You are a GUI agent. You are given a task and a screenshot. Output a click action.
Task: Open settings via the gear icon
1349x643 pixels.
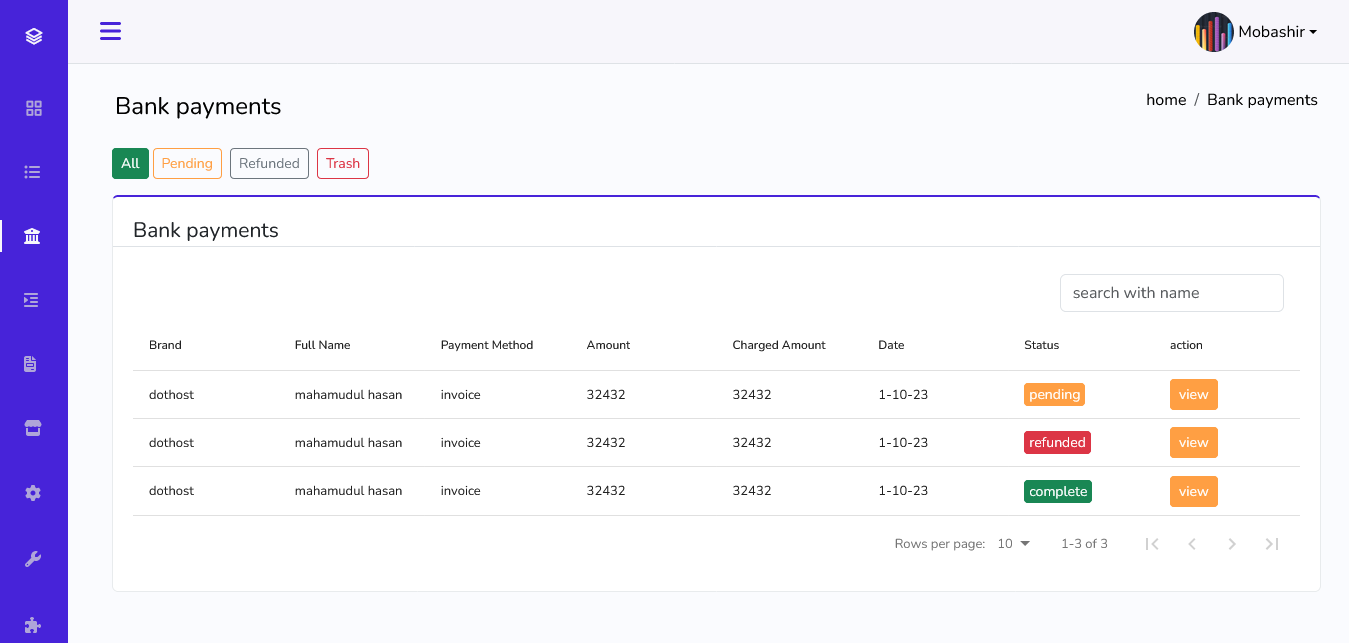[x=33, y=492]
